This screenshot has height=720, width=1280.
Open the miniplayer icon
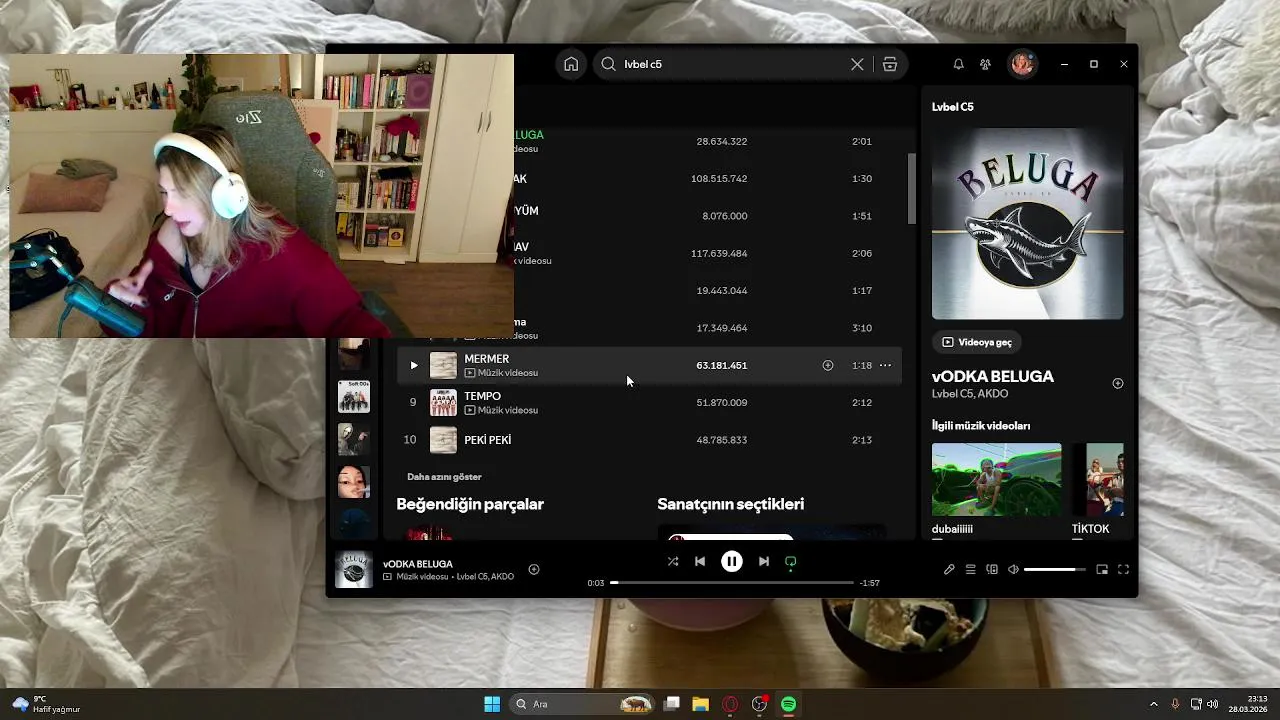click(x=1102, y=569)
